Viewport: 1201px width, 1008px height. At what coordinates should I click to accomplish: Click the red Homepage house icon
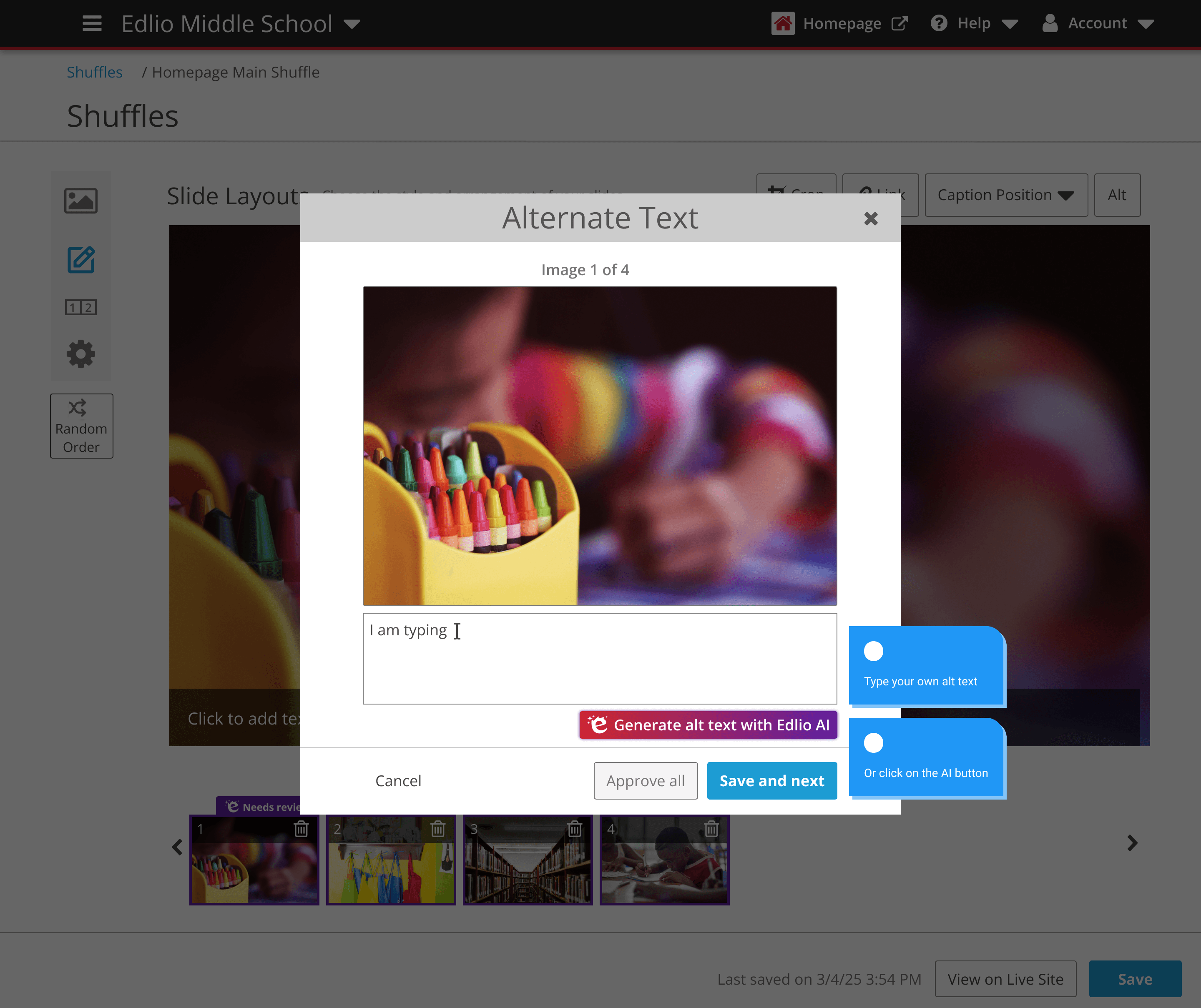[x=782, y=23]
